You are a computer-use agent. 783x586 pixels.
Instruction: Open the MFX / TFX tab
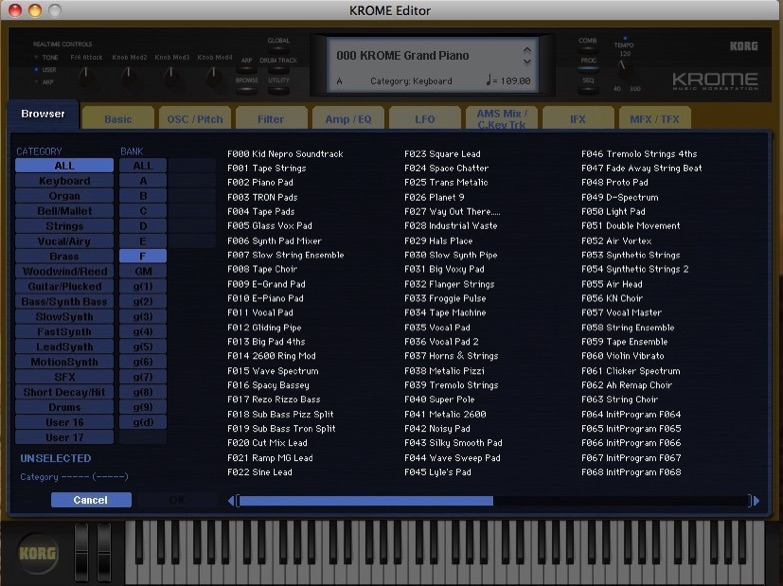(654, 118)
